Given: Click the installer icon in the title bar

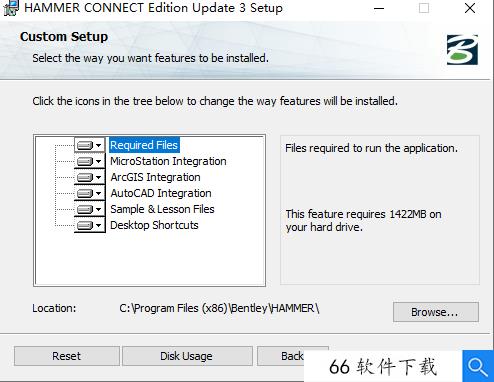Looking at the screenshot, I should click(x=10, y=8).
